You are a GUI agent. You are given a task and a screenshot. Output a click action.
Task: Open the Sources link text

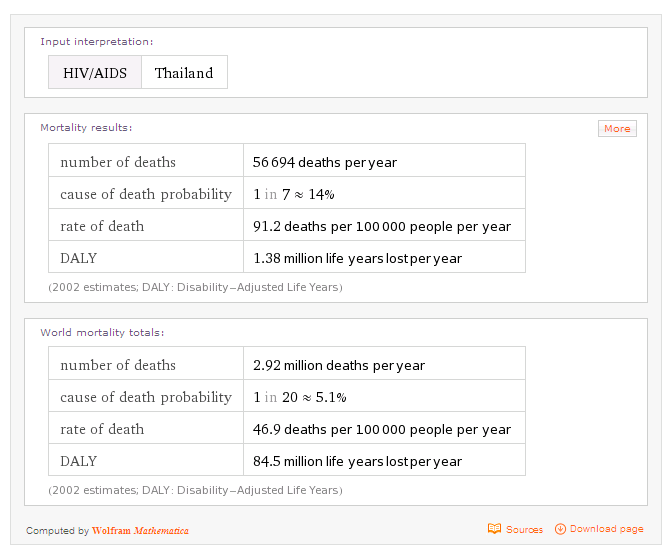click(524, 530)
